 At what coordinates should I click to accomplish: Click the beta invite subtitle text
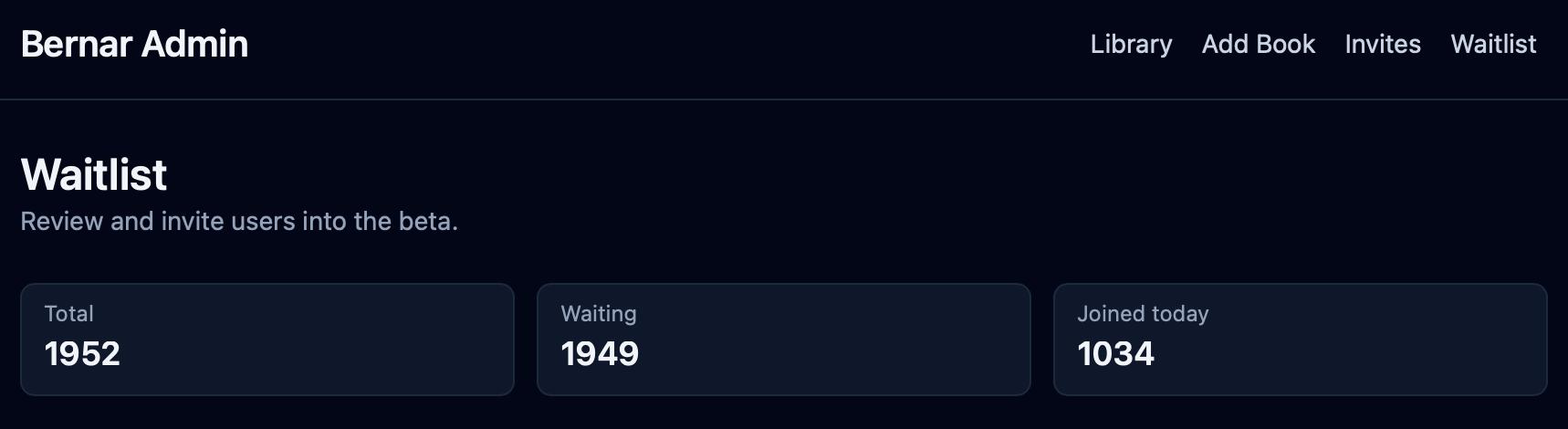239,221
